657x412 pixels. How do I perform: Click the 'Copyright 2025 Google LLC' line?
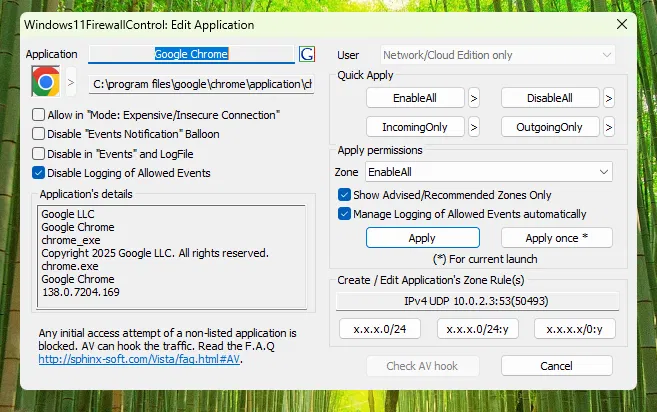click(x=155, y=253)
